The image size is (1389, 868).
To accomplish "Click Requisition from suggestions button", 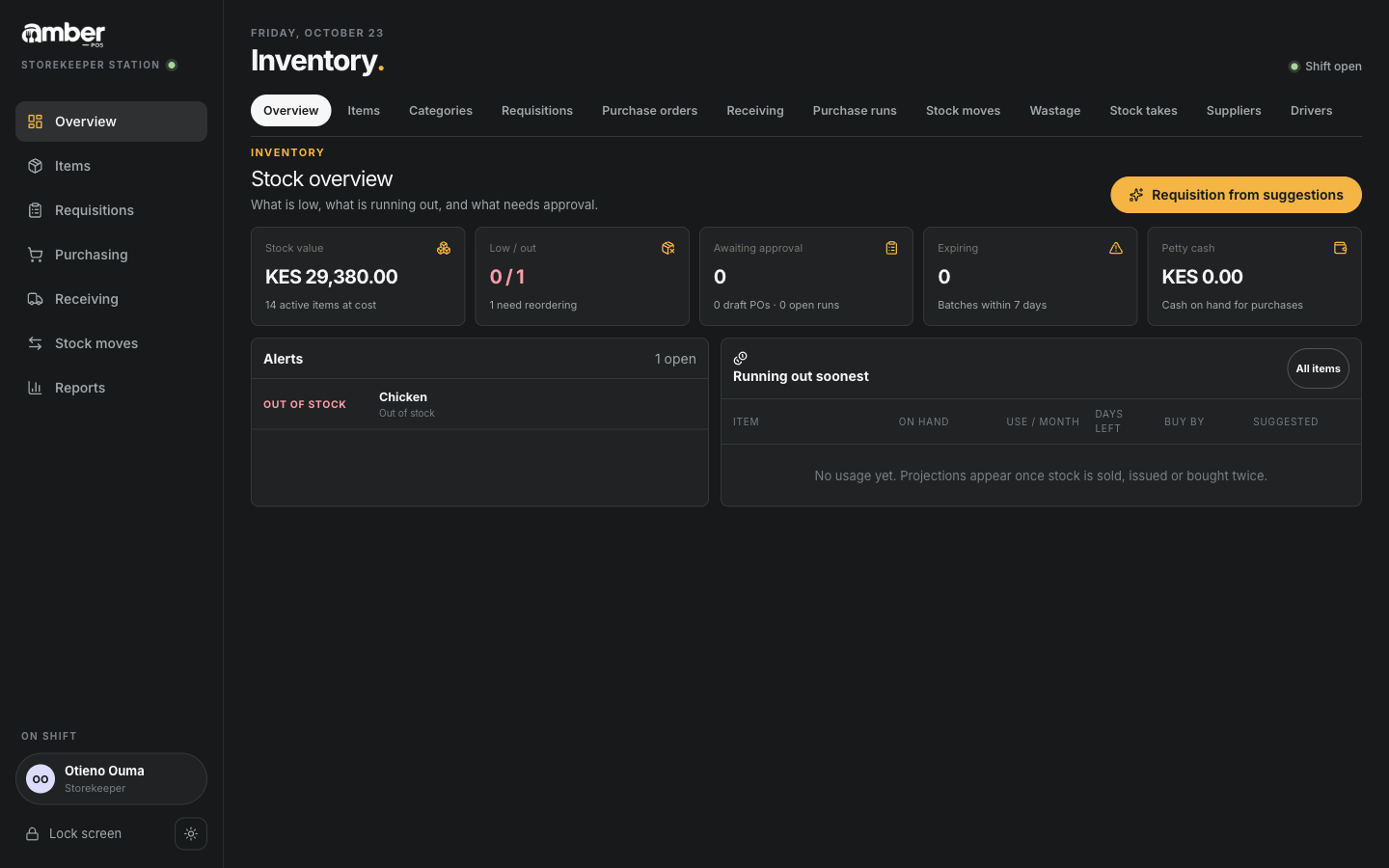I will pos(1236,195).
